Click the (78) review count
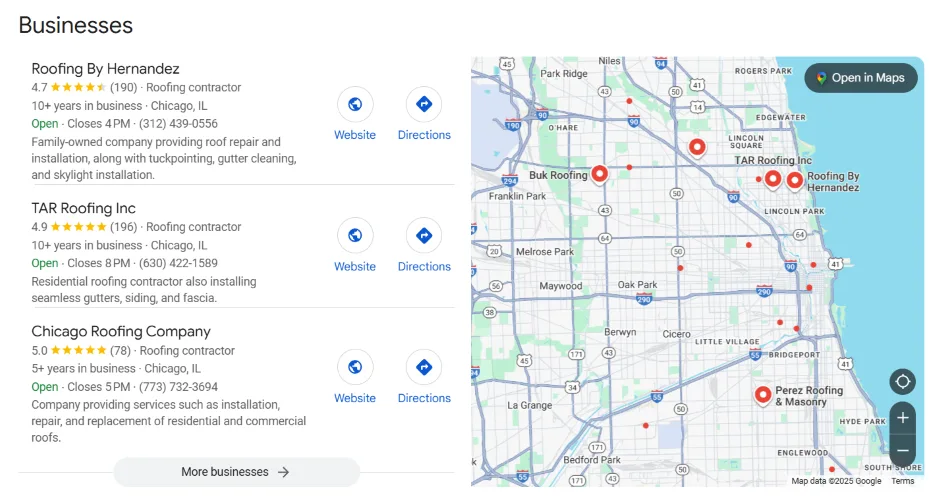 click(120, 351)
